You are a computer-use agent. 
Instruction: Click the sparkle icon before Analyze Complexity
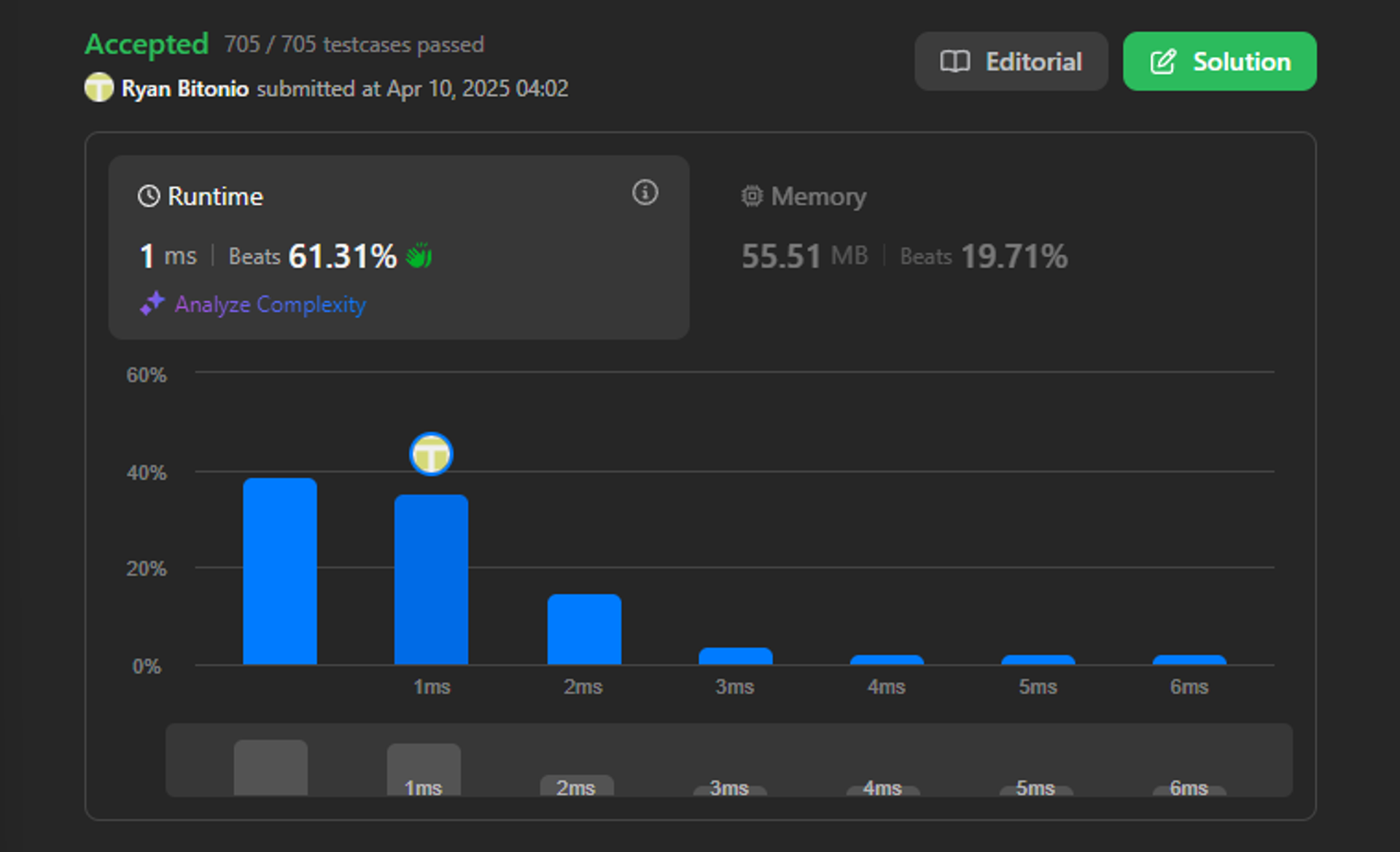pyautogui.click(x=152, y=303)
